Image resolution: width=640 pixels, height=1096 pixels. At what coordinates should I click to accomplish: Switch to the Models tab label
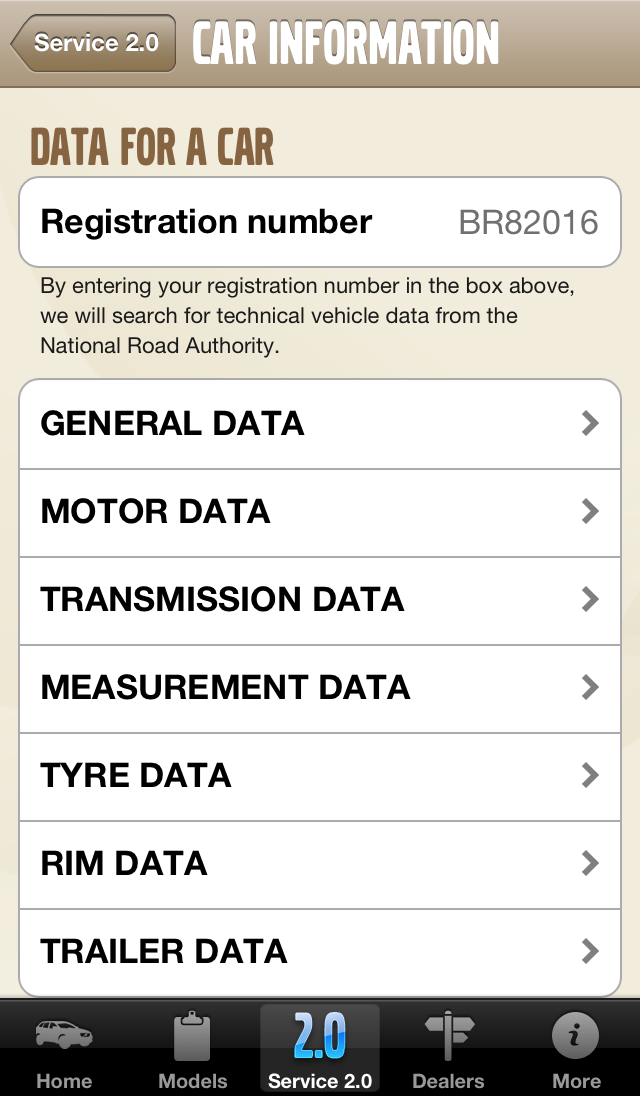(x=192, y=1081)
